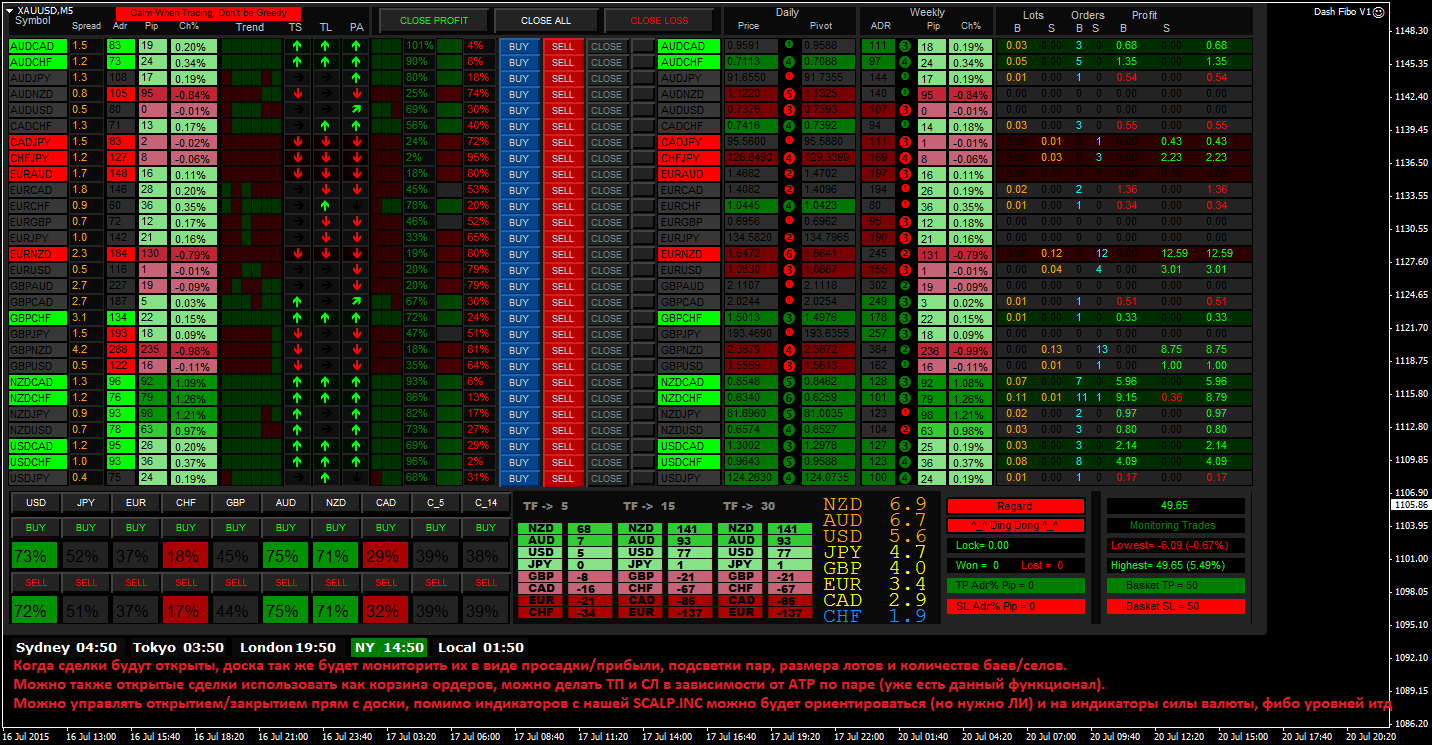This screenshot has width=1432, height=745.
Task: Click the TL up arrow in USDCAD row
Action: click(326, 446)
